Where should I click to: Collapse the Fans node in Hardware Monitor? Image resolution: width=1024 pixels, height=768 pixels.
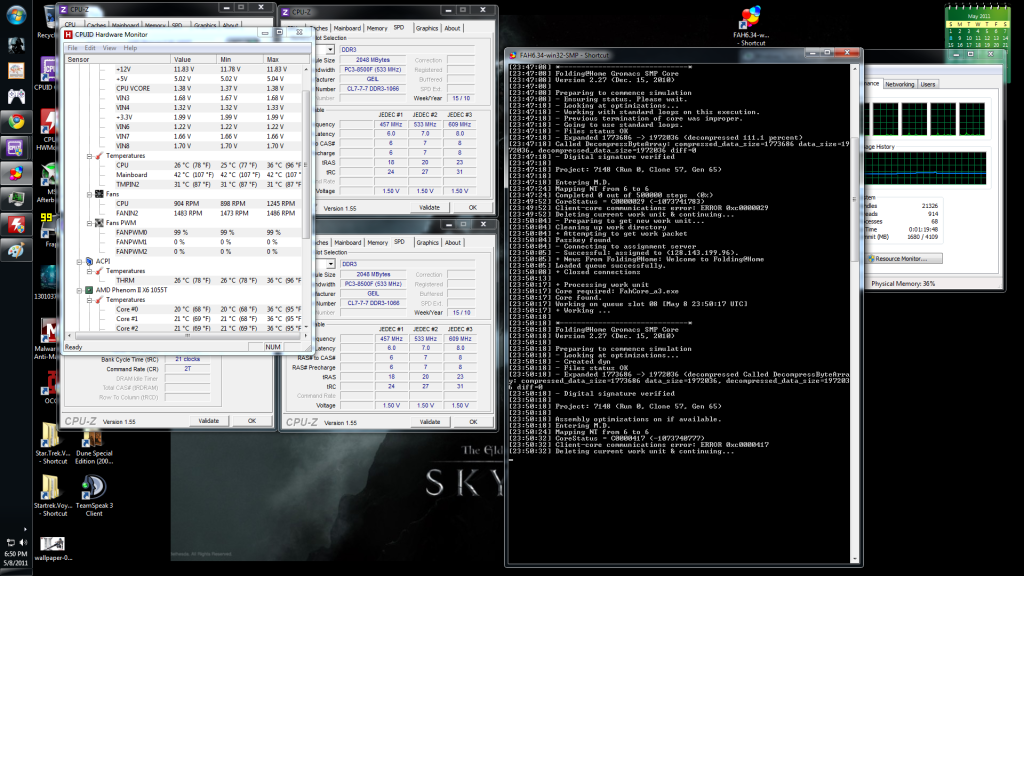click(x=89, y=195)
